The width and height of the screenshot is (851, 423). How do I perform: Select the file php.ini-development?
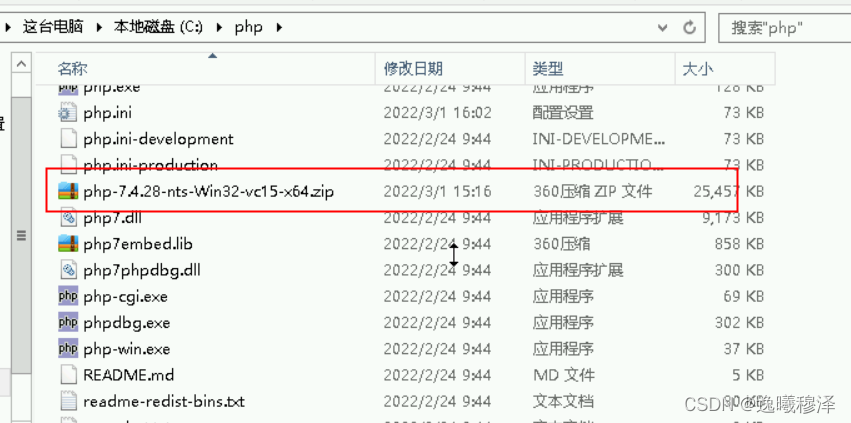(x=158, y=139)
